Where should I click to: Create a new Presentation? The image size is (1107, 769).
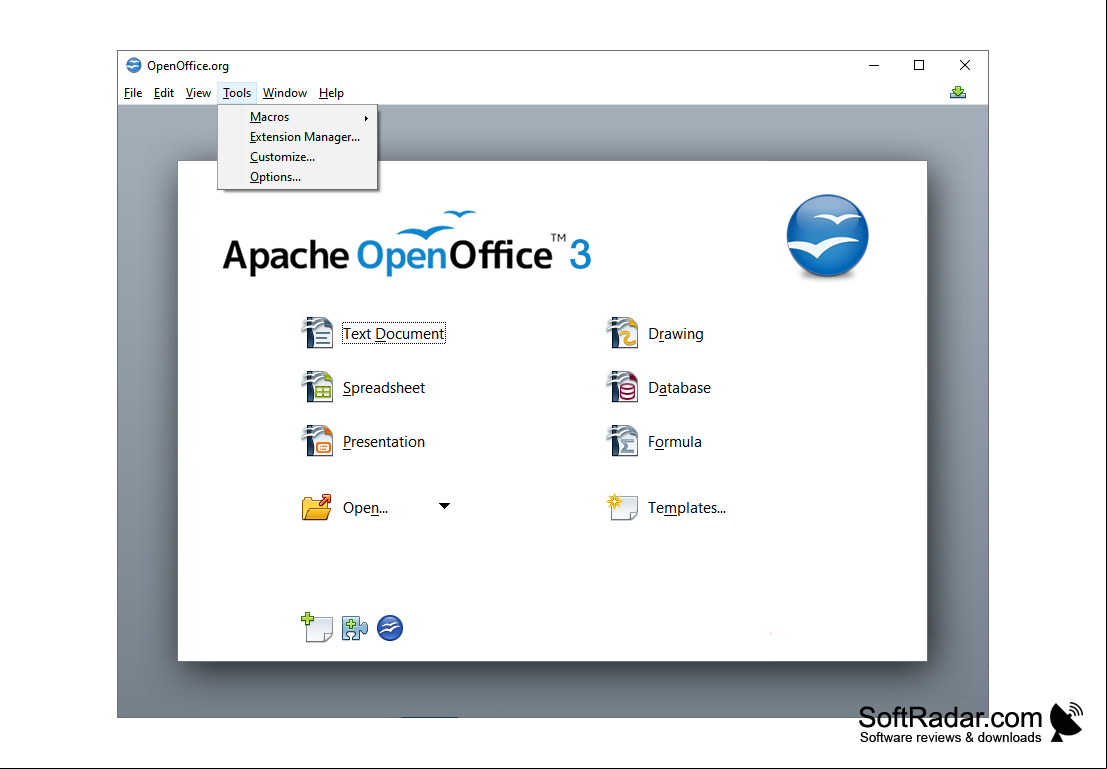pos(383,441)
